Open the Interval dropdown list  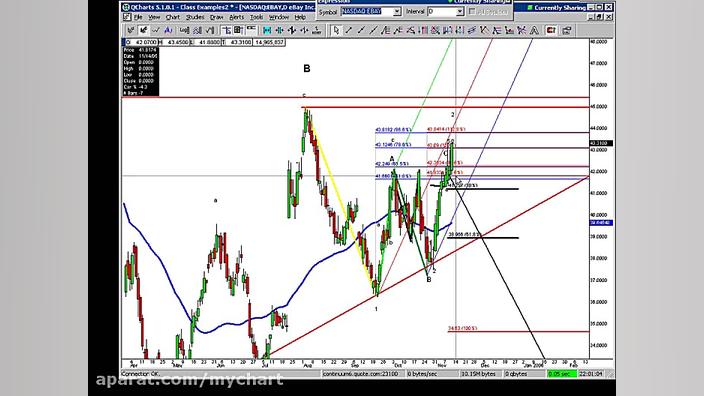click(x=460, y=12)
